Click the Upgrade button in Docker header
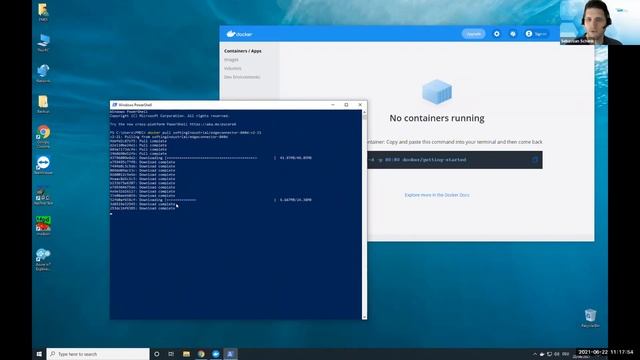 (x=473, y=34)
